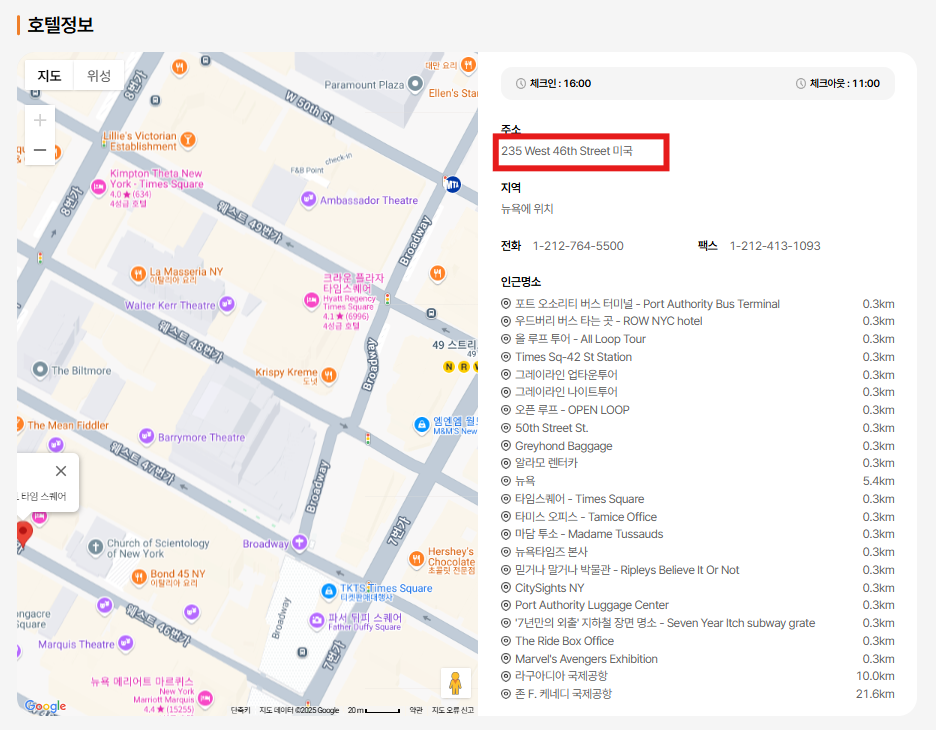Select Walter Kerr Theatre marker
The width and height of the screenshot is (936, 730).
click(226, 304)
